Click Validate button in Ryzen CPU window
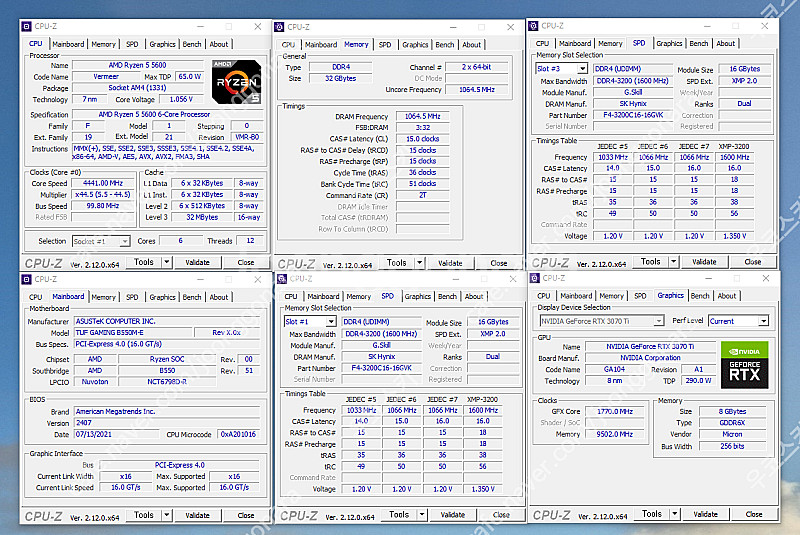This screenshot has width=800, height=535. click(x=197, y=262)
